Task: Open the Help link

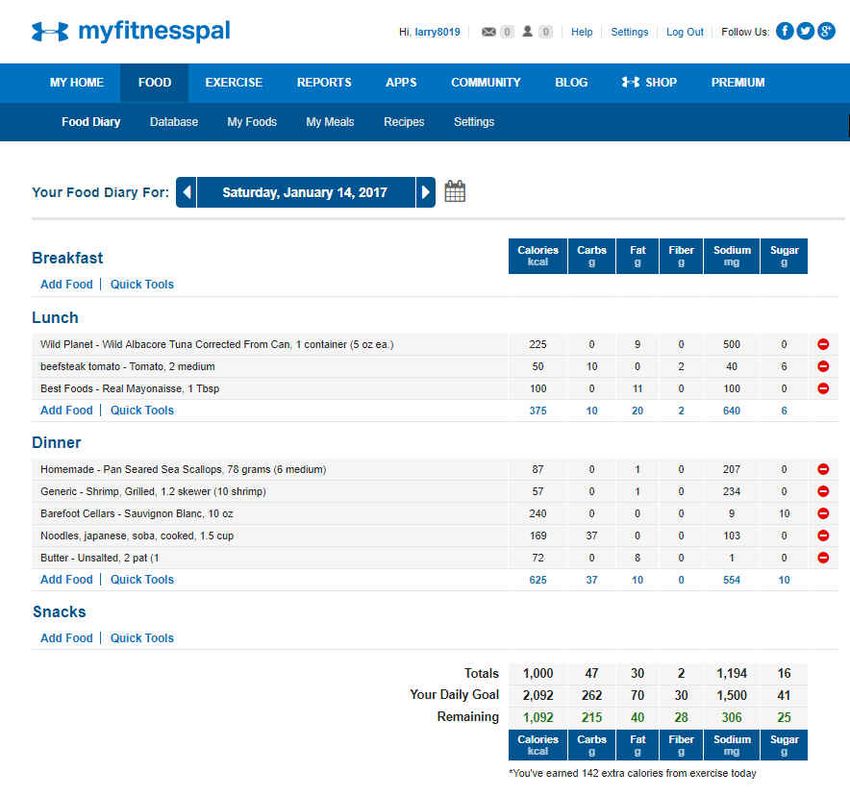Action: (582, 32)
